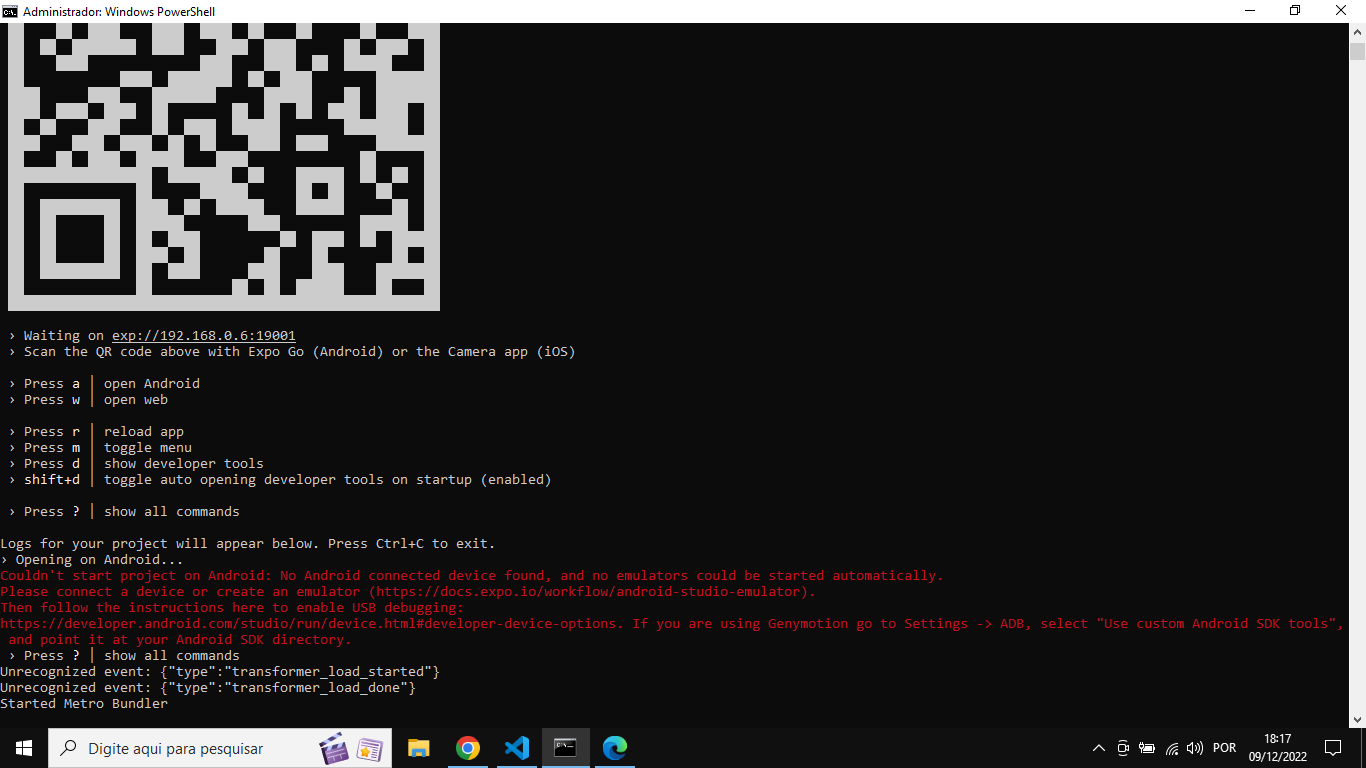Check the battery status tray icon
The image size is (1366, 768).
click(x=1147, y=748)
